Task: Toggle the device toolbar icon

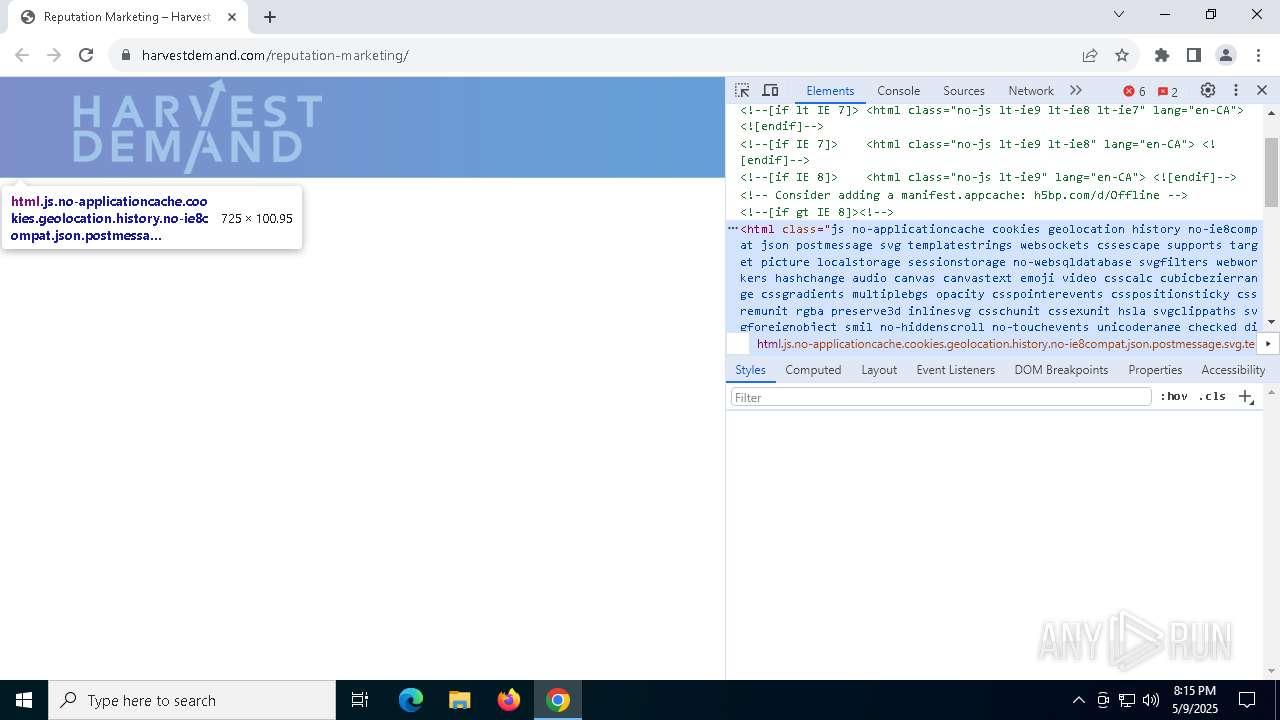Action: (x=770, y=90)
